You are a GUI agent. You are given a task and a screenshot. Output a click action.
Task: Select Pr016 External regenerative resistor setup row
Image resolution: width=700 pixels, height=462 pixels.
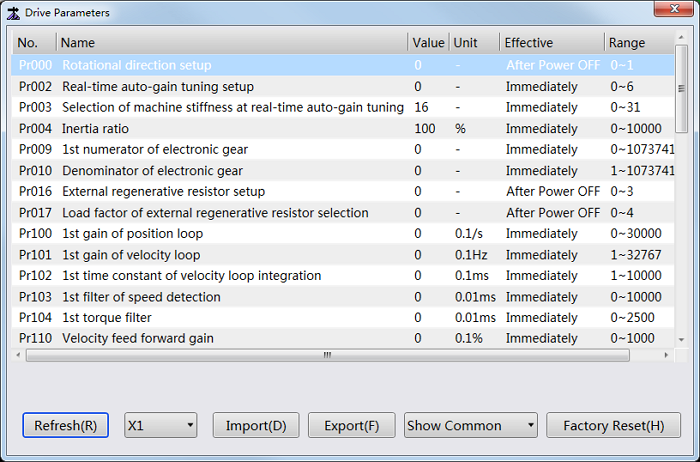(x=343, y=191)
